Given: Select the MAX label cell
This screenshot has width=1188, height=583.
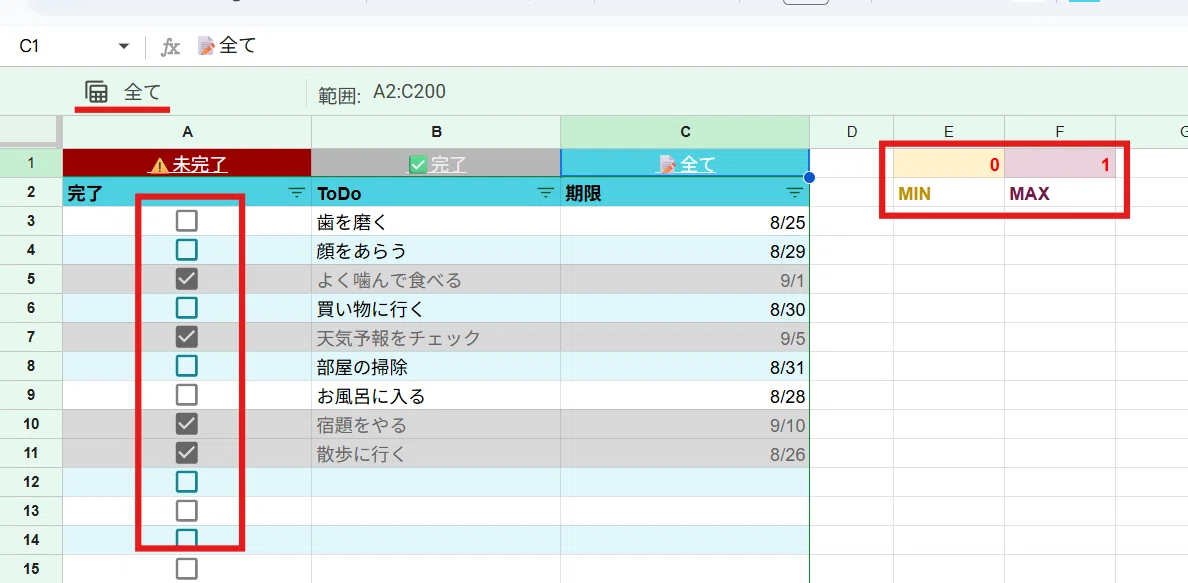Looking at the screenshot, I should (1060, 193).
